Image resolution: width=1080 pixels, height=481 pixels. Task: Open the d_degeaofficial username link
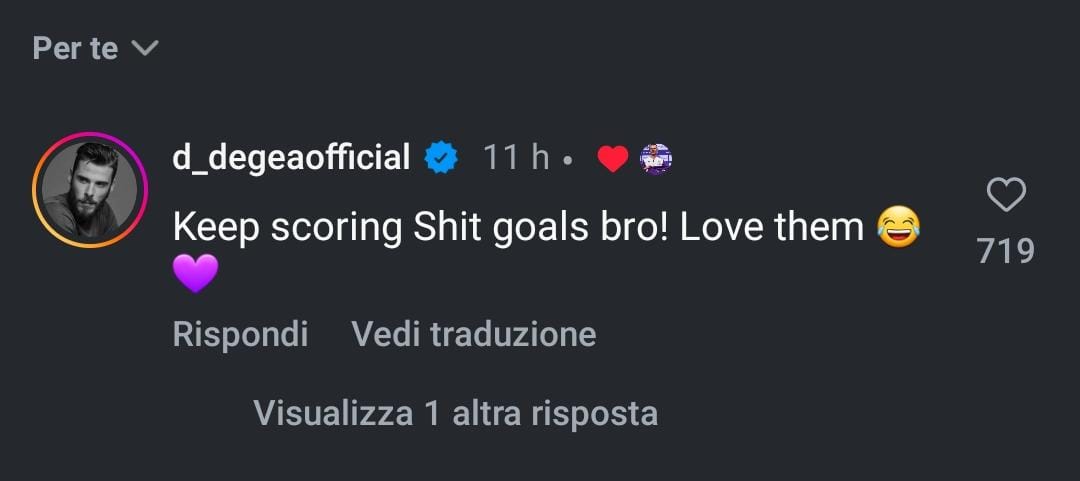coord(291,158)
